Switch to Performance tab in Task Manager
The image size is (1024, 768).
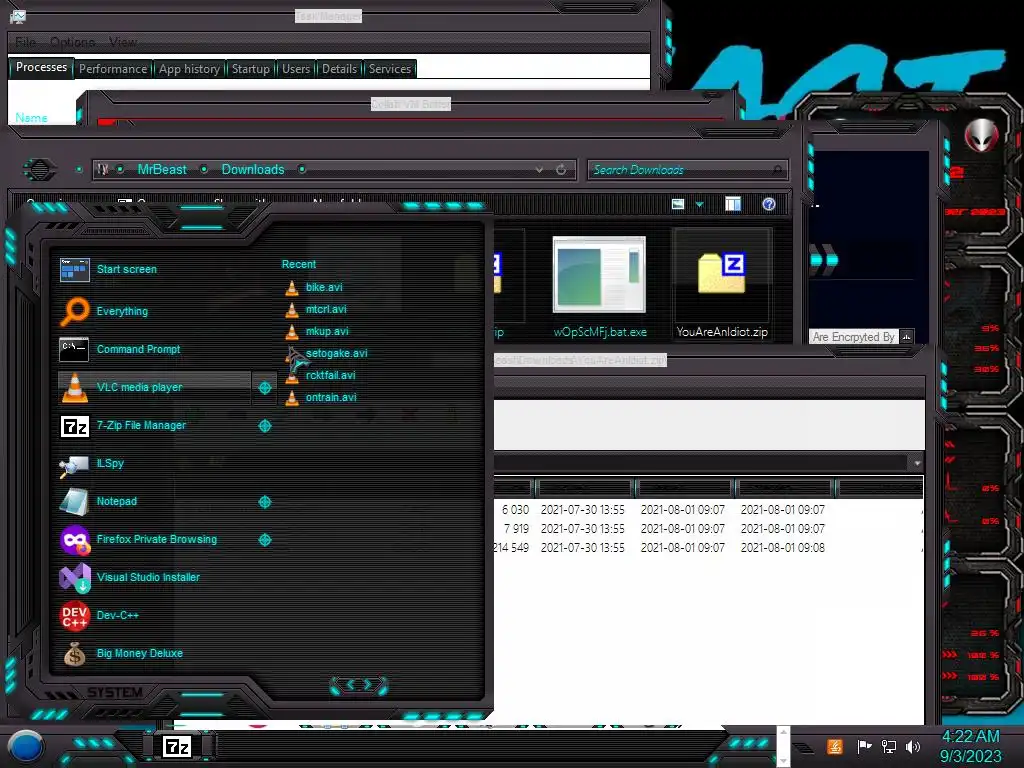(x=113, y=69)
